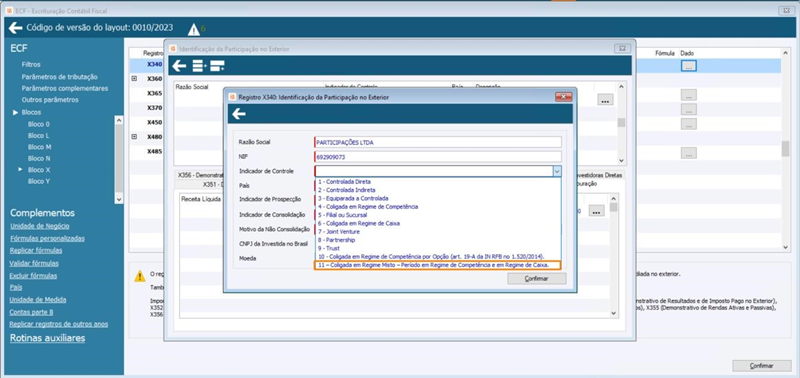Open ellipsis button in X450 row

688,123
